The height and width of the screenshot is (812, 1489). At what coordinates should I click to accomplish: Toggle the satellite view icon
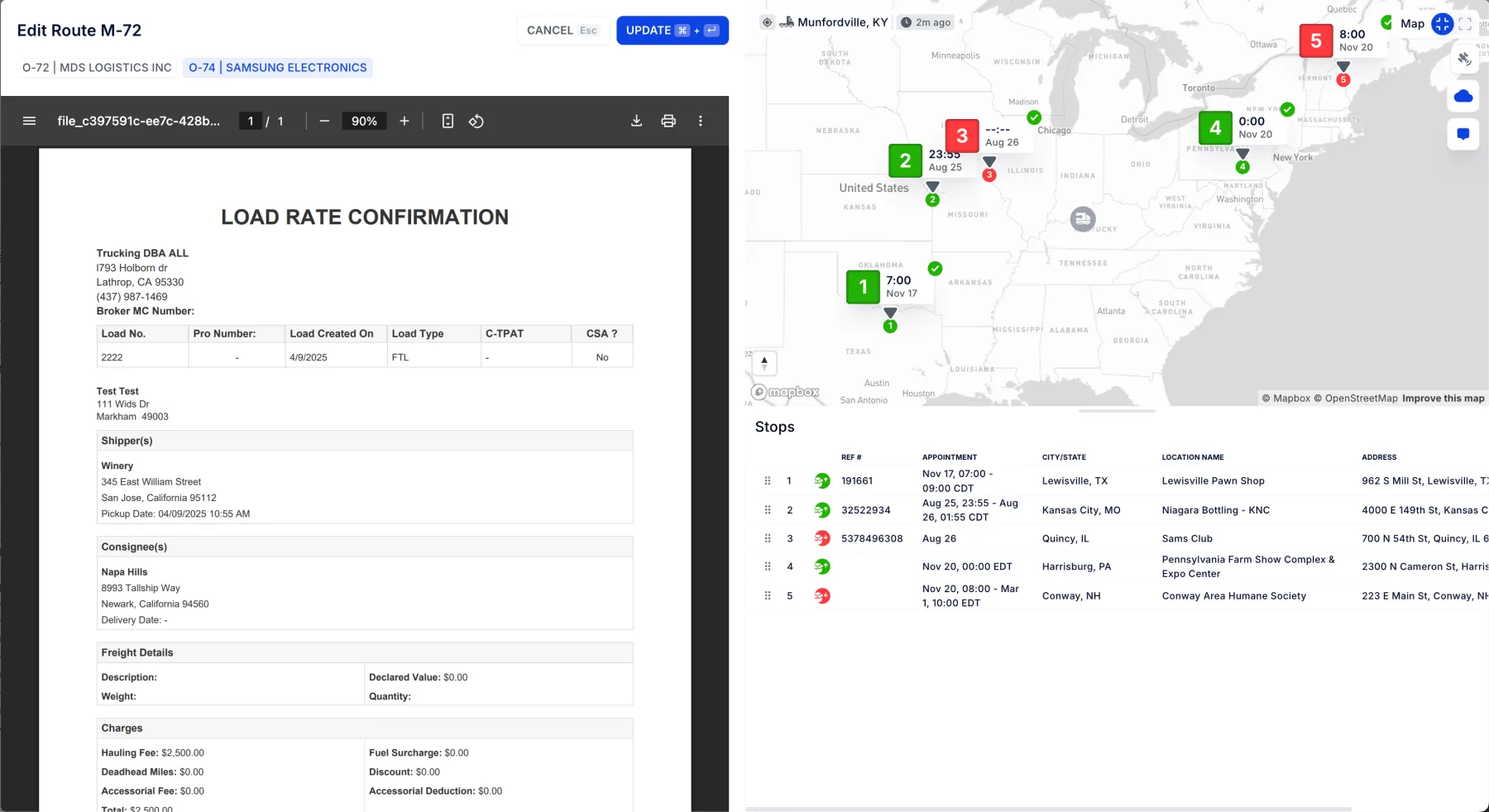pyautogui.click(x=1463, y=59)
